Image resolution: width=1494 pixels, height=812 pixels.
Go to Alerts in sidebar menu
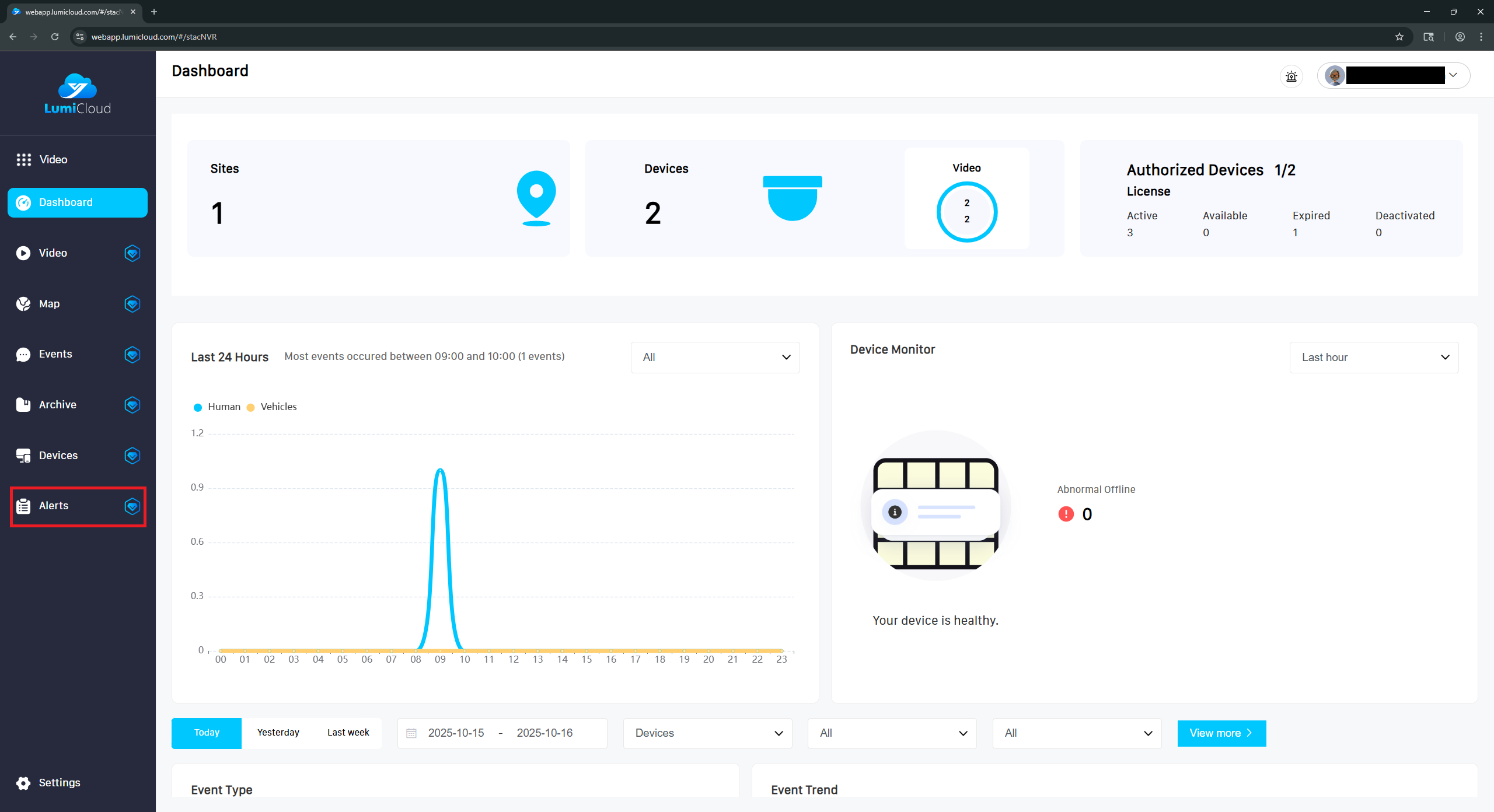(x=54, y=506)
